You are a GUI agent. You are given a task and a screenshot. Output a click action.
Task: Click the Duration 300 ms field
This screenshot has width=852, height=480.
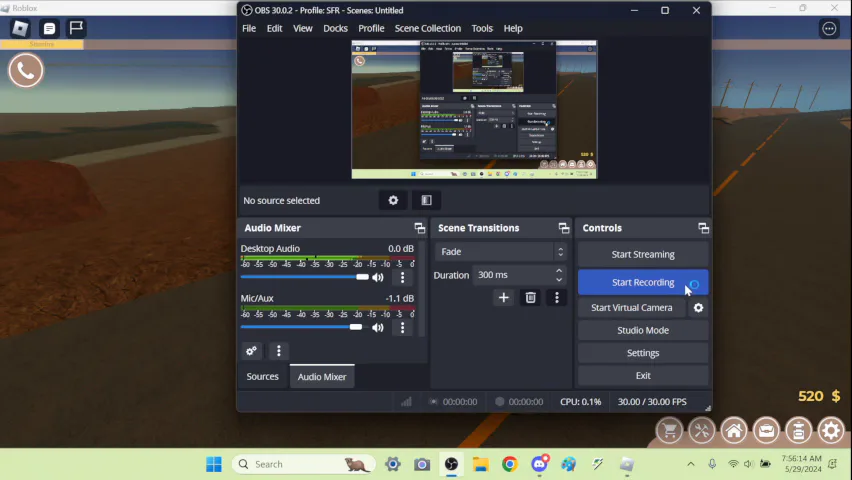[519, 275]
